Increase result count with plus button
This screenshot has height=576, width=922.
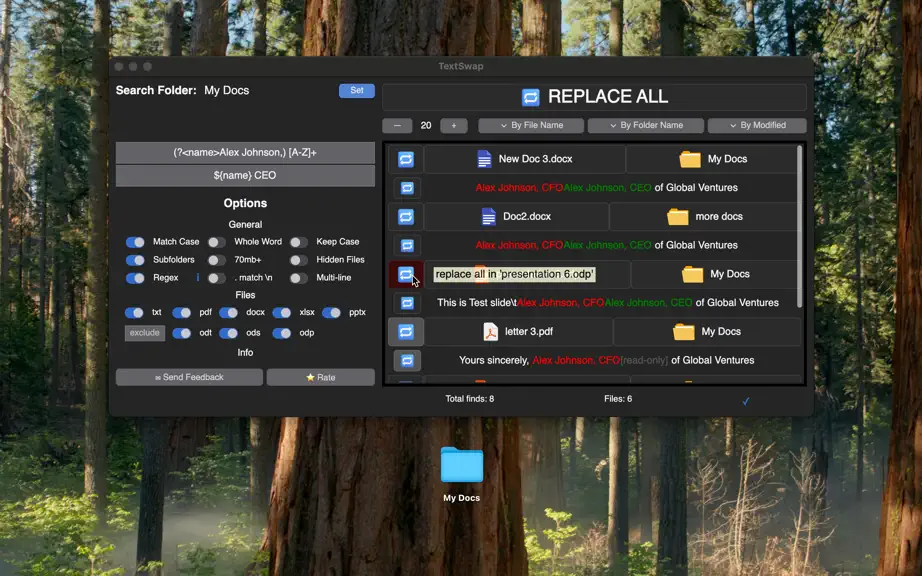click(x=453, y=126)
